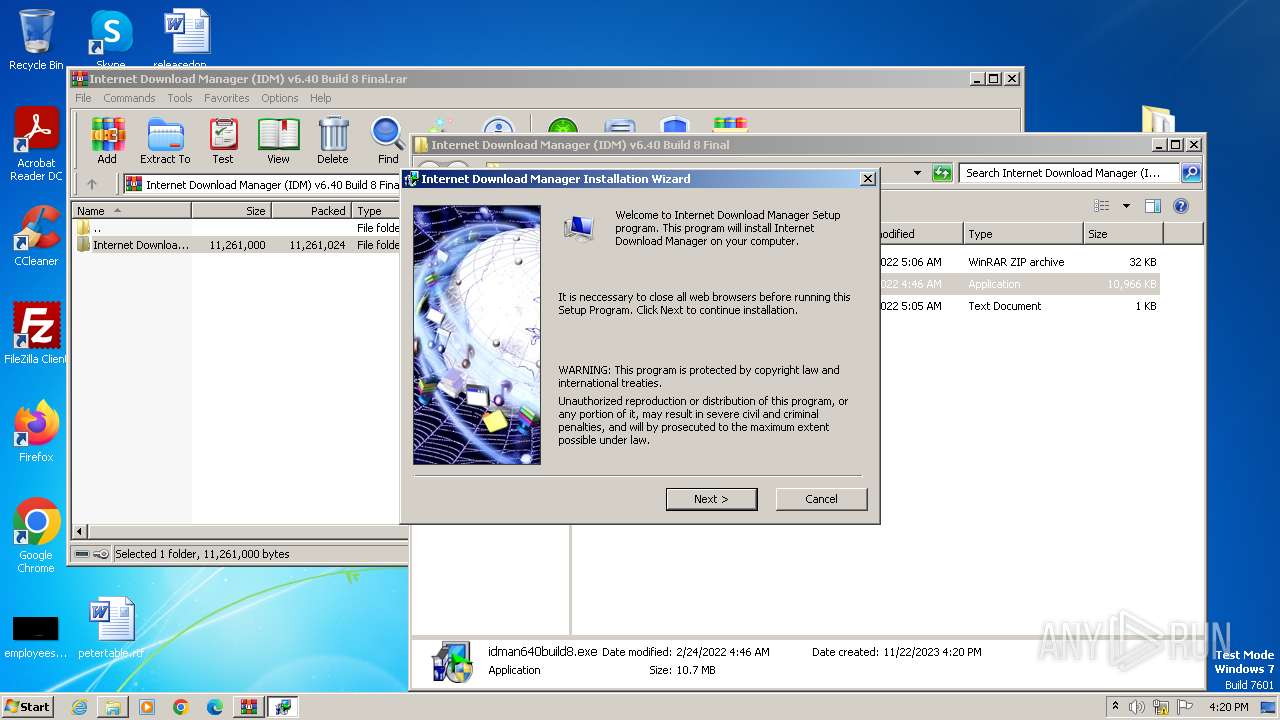
Task: Close the IDM Installation Wizard dialog
Action: [867, 179]
